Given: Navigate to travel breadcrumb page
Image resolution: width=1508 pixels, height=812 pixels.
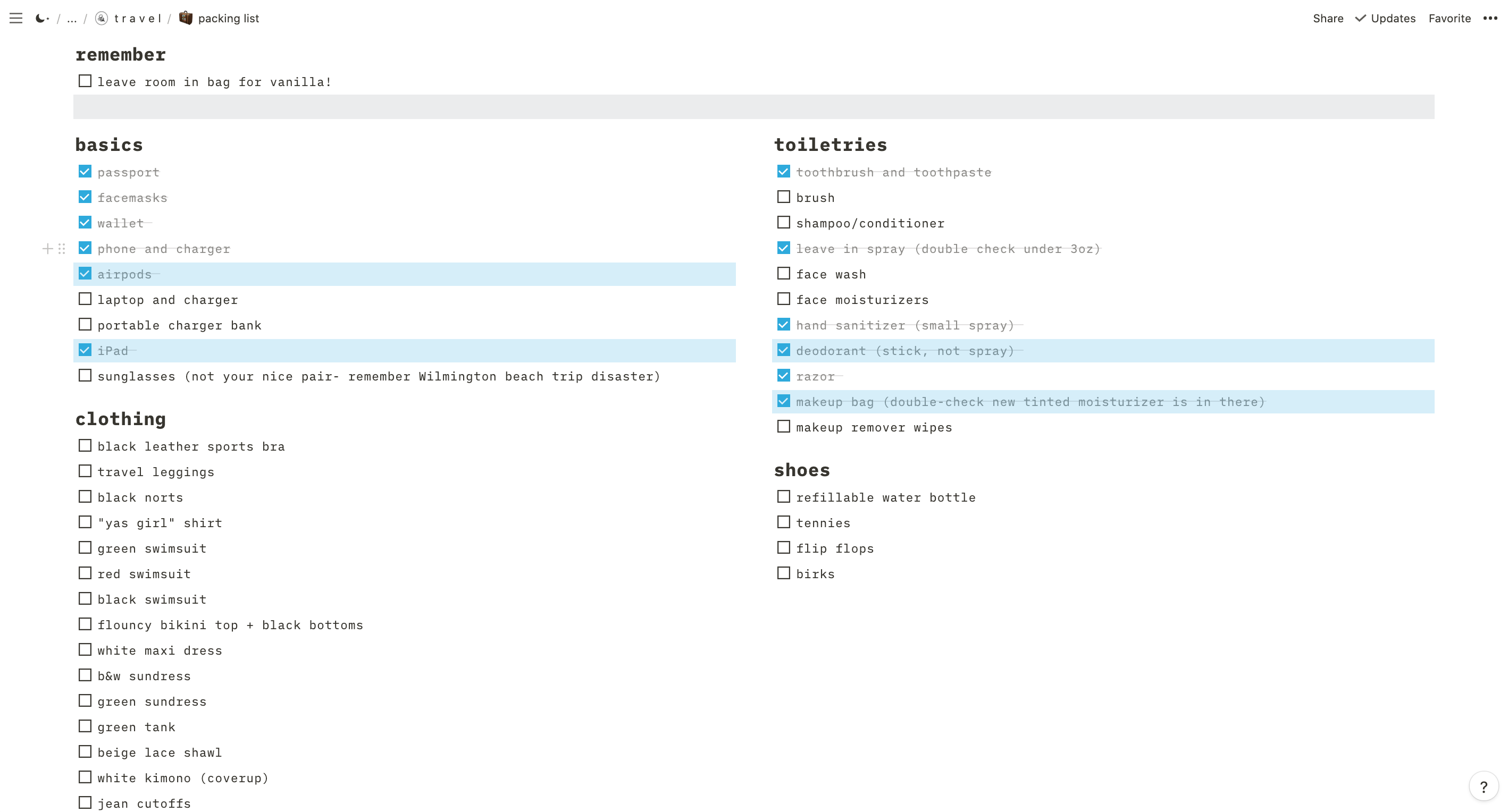Looking at the screenshot, I should click(x=138, y=18).
